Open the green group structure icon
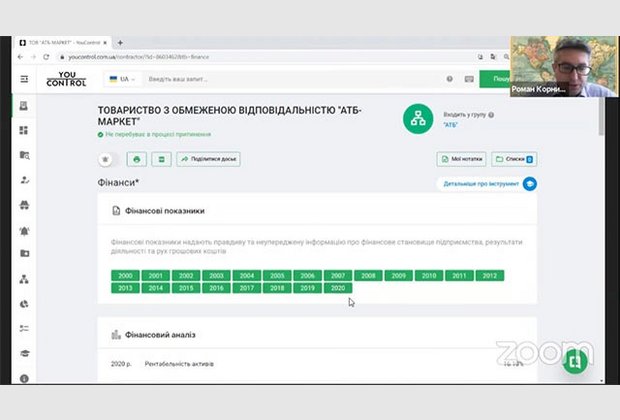620x420 pixels. click(x=418, y=120)
